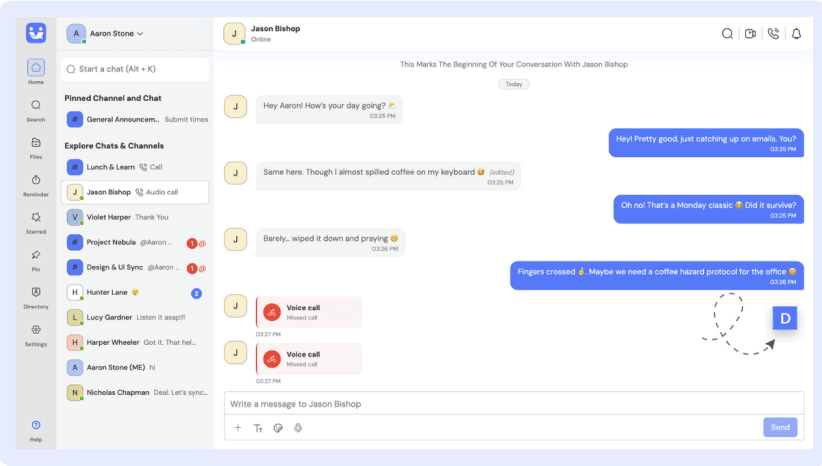Open the Files section
Viewport: 822px width, 466px height.
pyautogui.click(x=36, y=148)
